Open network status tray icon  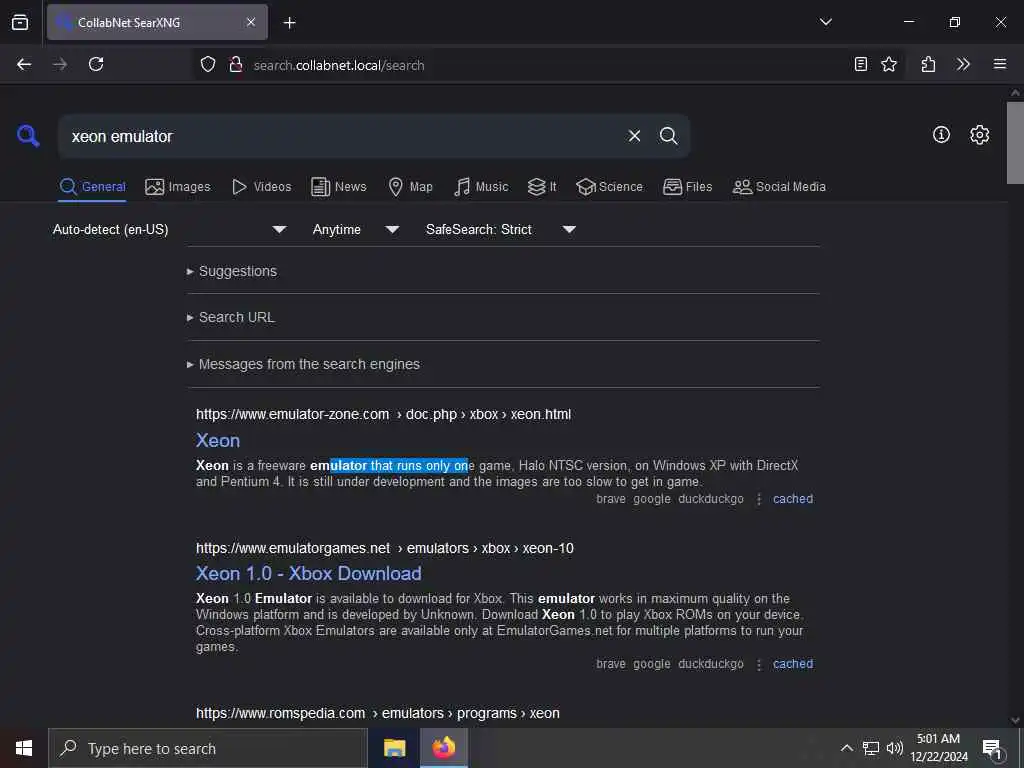click(x=871, y=748)
